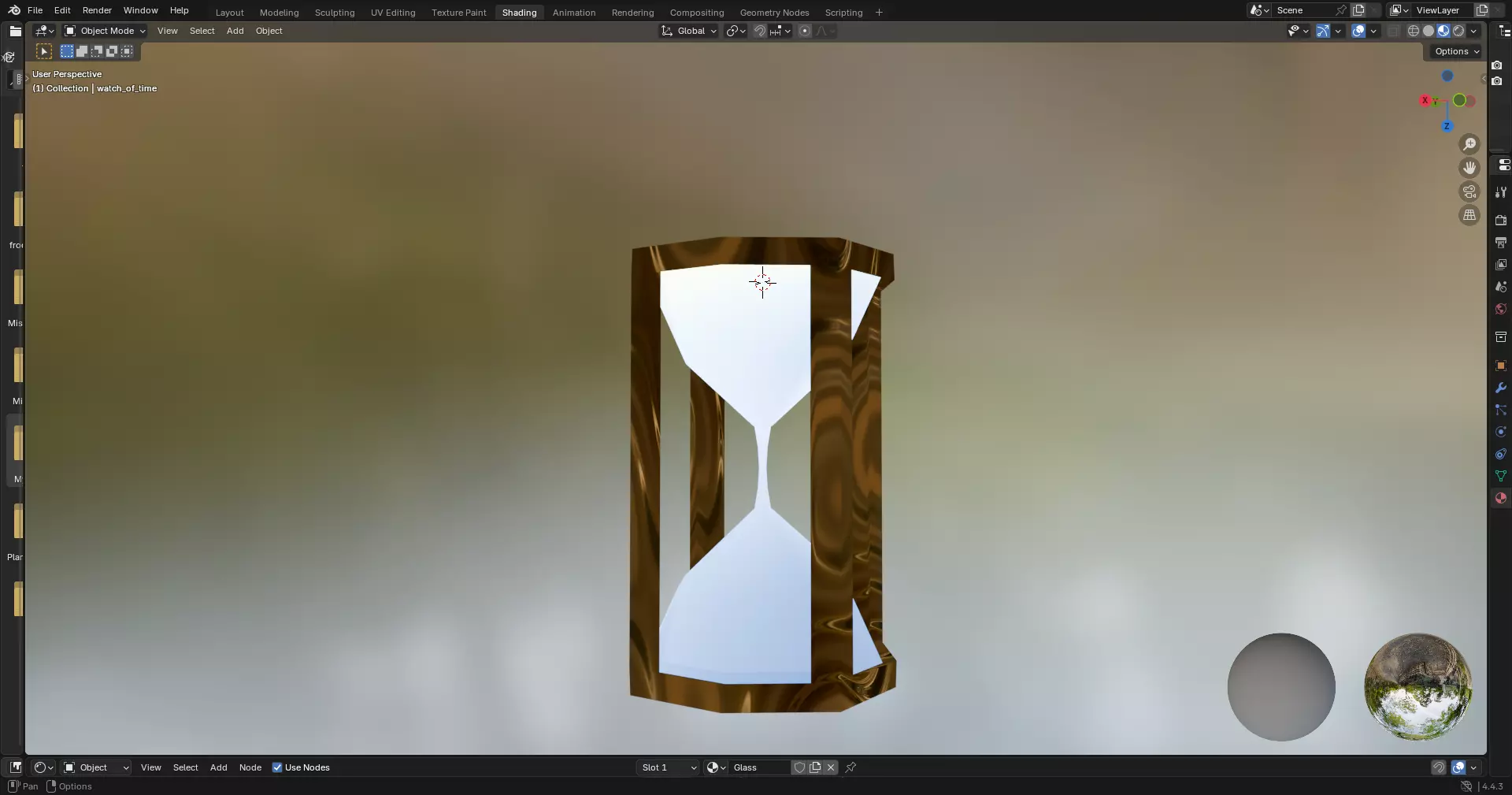Toggle proportional editing in the header
Image resolution: width=1512 pixels, height=795 pixels.
point(805,31)
